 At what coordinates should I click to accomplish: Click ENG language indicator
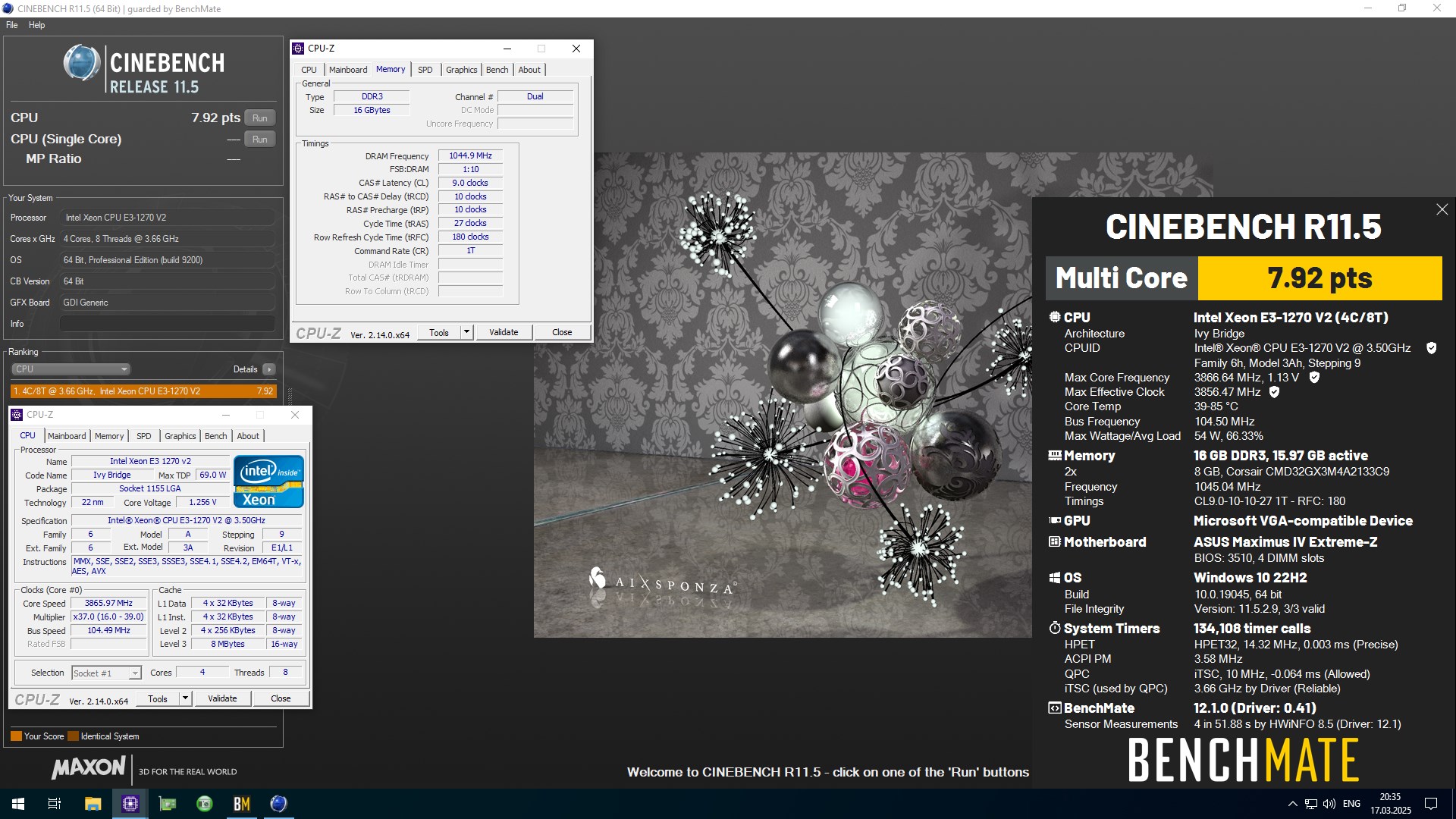pyautogui.click(x=1351, y=804)
